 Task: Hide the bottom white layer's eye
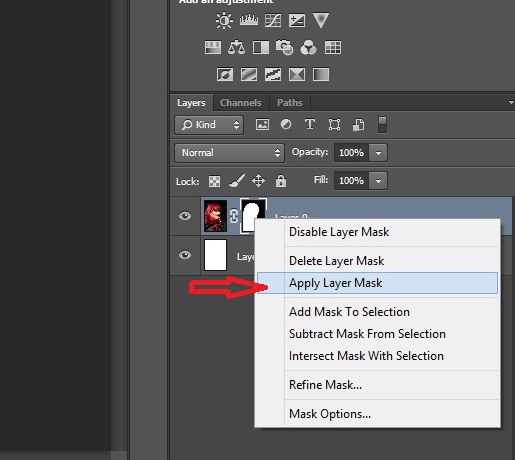tap(185, 255)
